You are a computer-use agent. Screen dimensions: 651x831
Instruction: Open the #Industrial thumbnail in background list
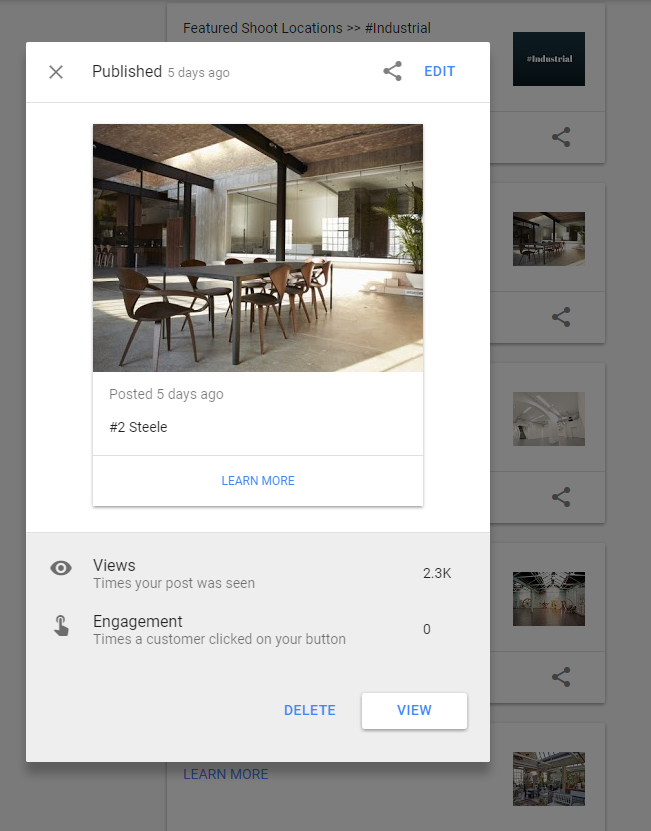549,59
